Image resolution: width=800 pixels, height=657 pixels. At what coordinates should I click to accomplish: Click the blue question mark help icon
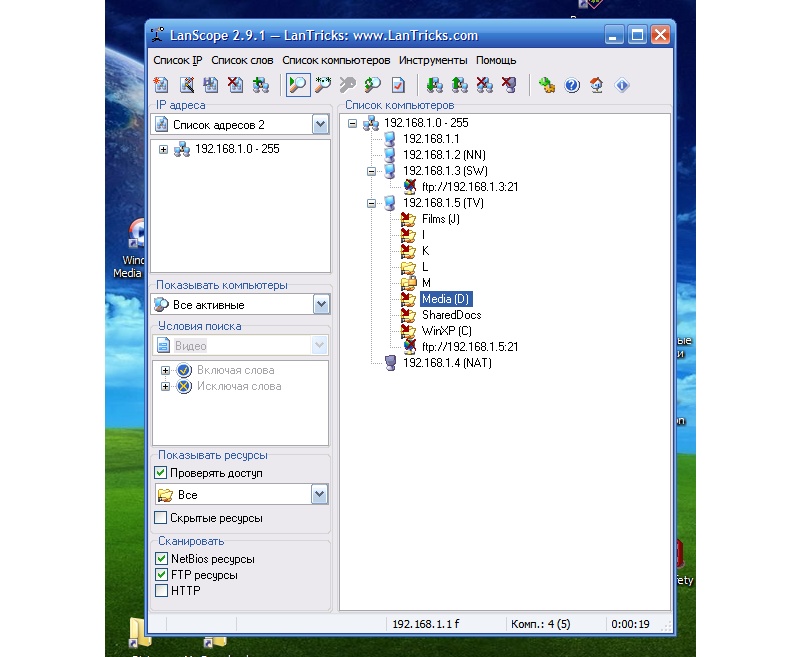572,86
